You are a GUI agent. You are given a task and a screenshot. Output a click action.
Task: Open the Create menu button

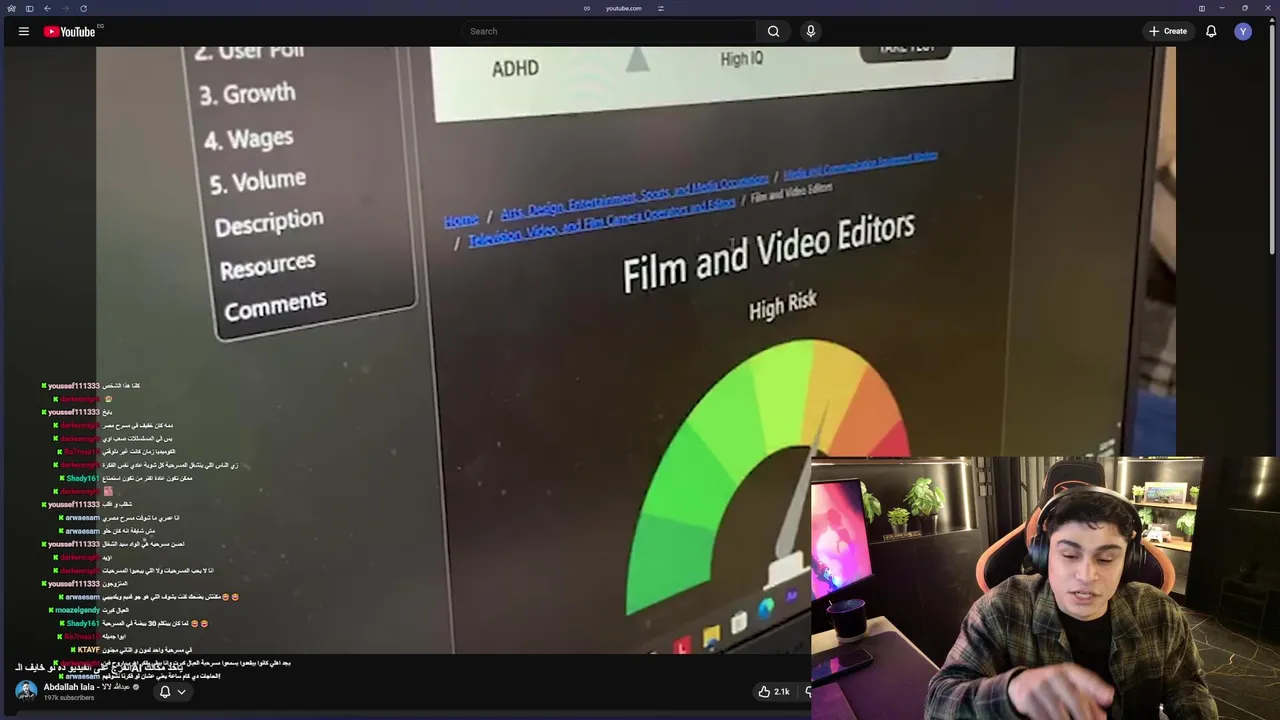click(x=1167, y=31)
